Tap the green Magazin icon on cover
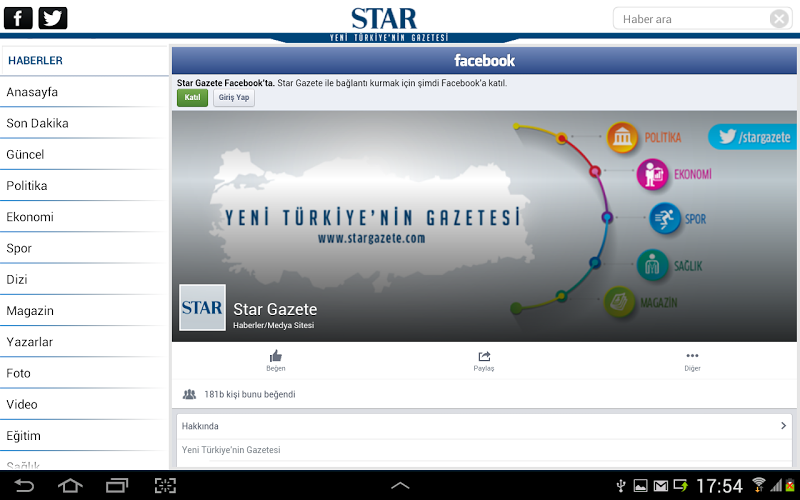The image size is (800, 500). [619, 302]
